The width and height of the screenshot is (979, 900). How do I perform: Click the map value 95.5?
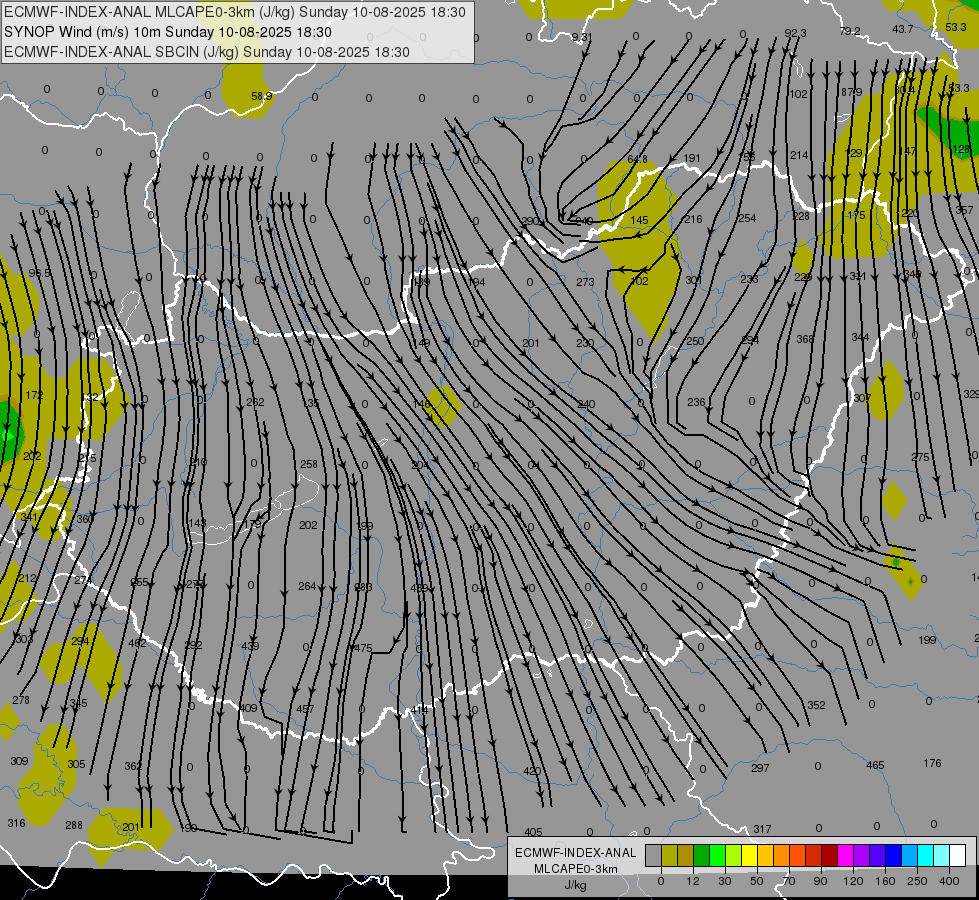coord(39,274)
